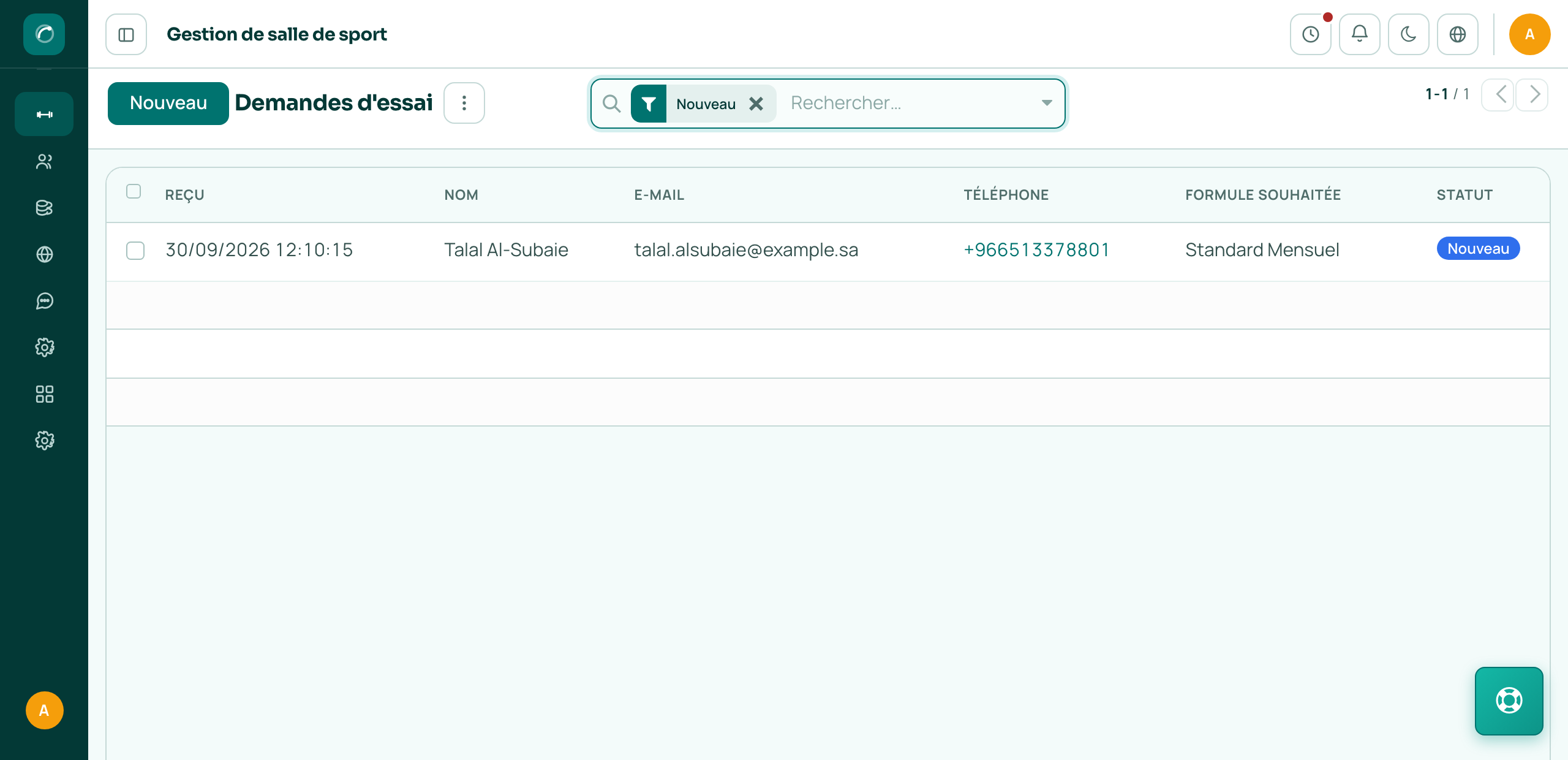Open the lifebuoy help button

coord(1509,701)
